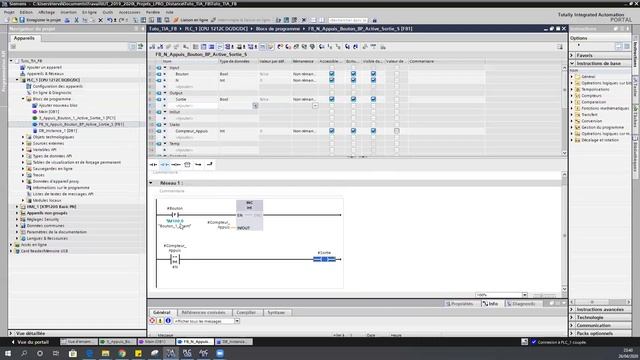Toggle Visible checkbox for Compteur_Appuis row
This screenshot has height=360, width=640.
[373, 131]
